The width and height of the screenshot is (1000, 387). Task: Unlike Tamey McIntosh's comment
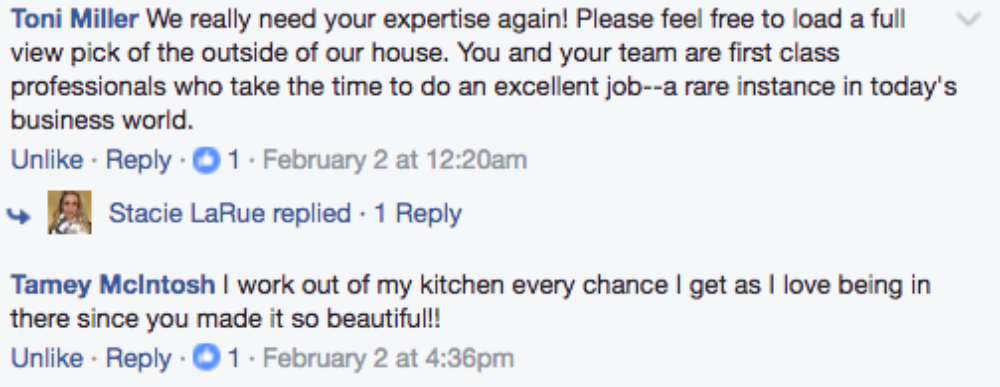(47, 358)
